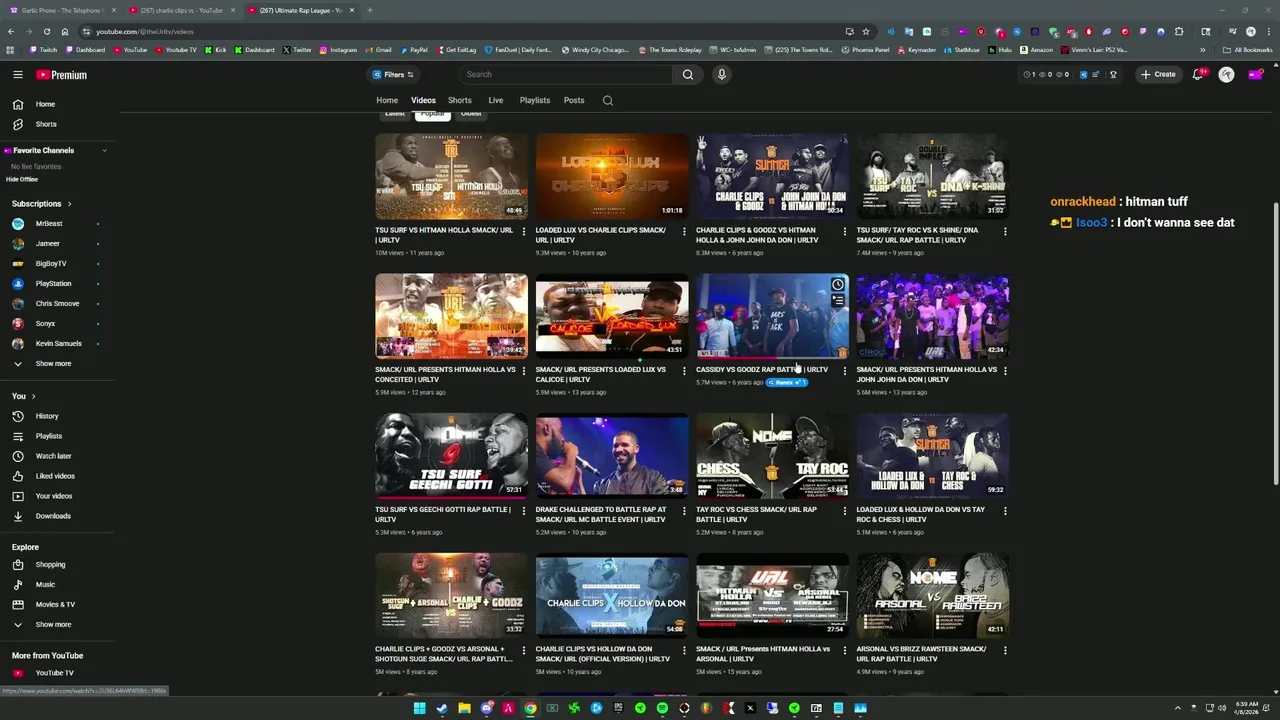Click the Create button
This screenshot has width=1280, height=720.
point(1158,74)
